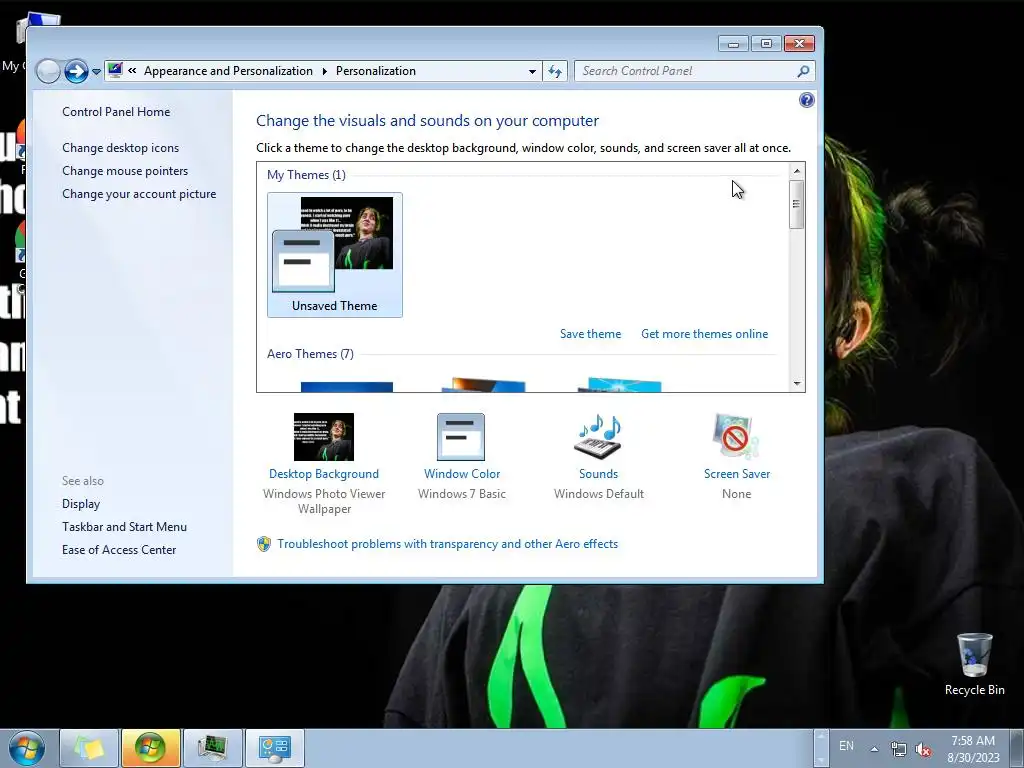Click the Desktop Background text link

(324, 473)
